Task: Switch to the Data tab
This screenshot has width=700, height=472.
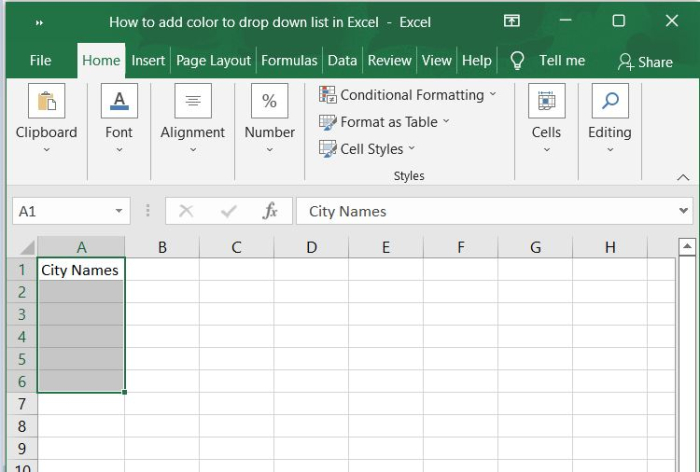Action: pos(342,60)
